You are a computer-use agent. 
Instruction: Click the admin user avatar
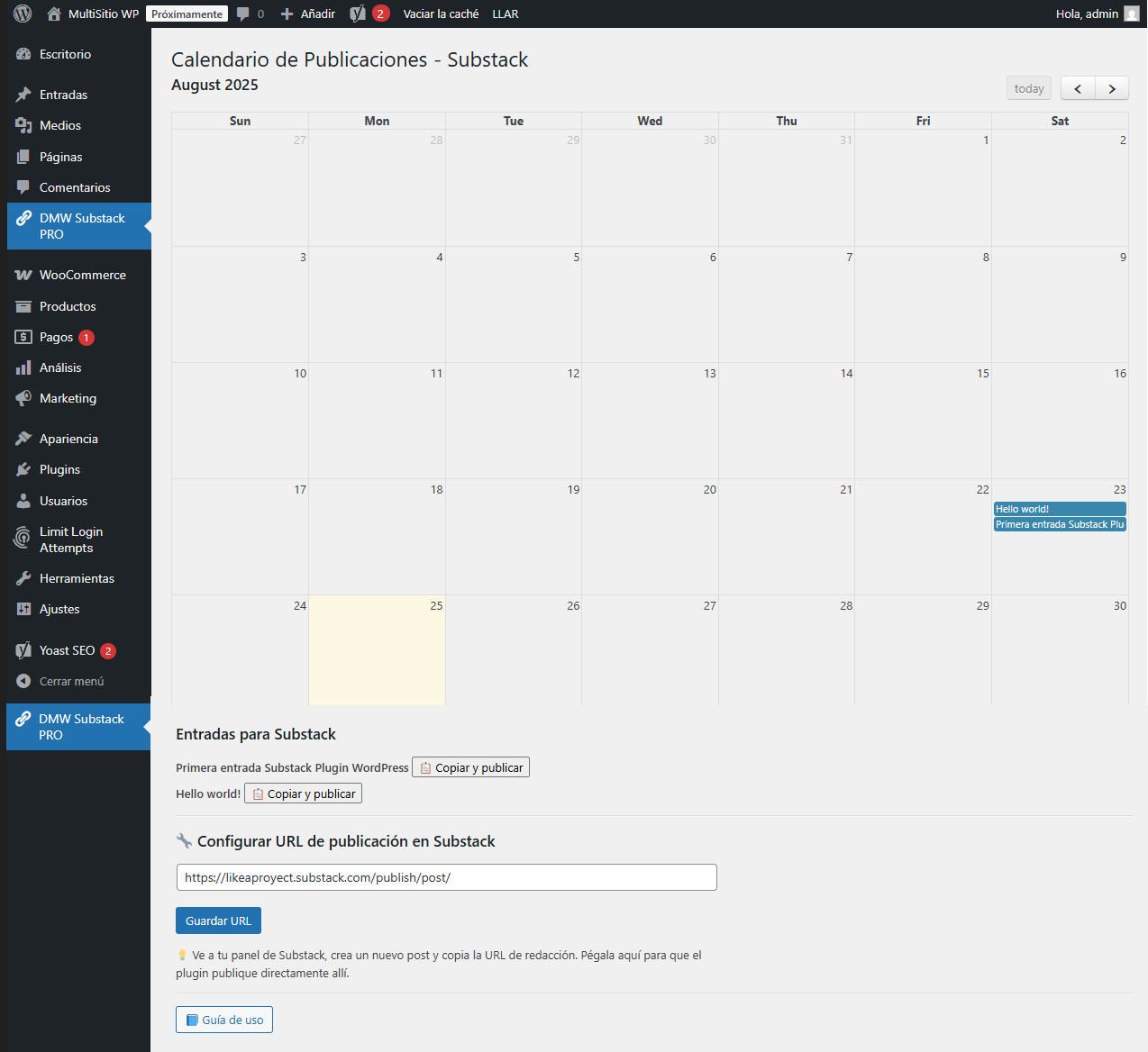[x=1132, y=14]
